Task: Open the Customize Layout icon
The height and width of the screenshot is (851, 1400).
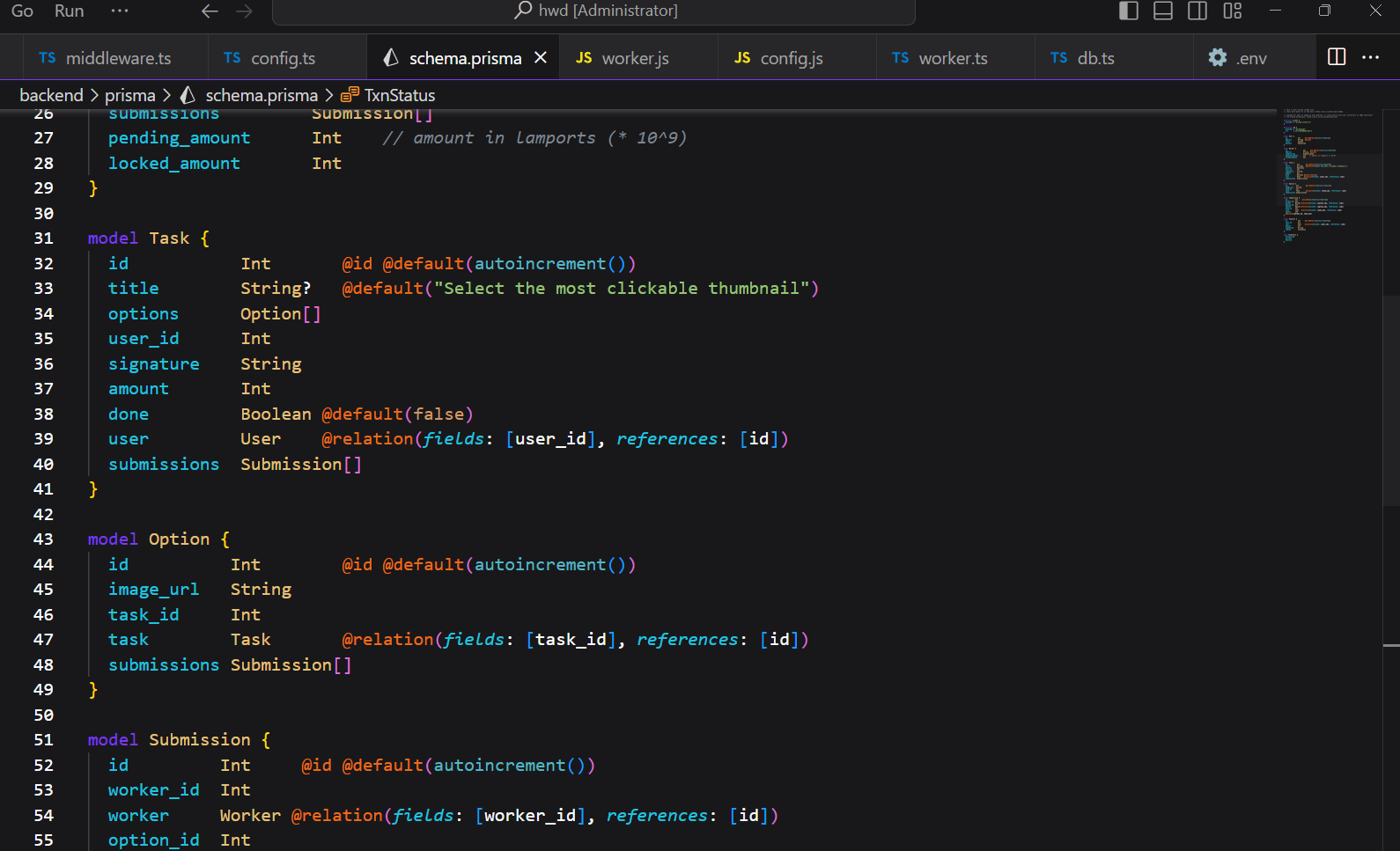Action: pyautogui.click(x=1233, y=11)
